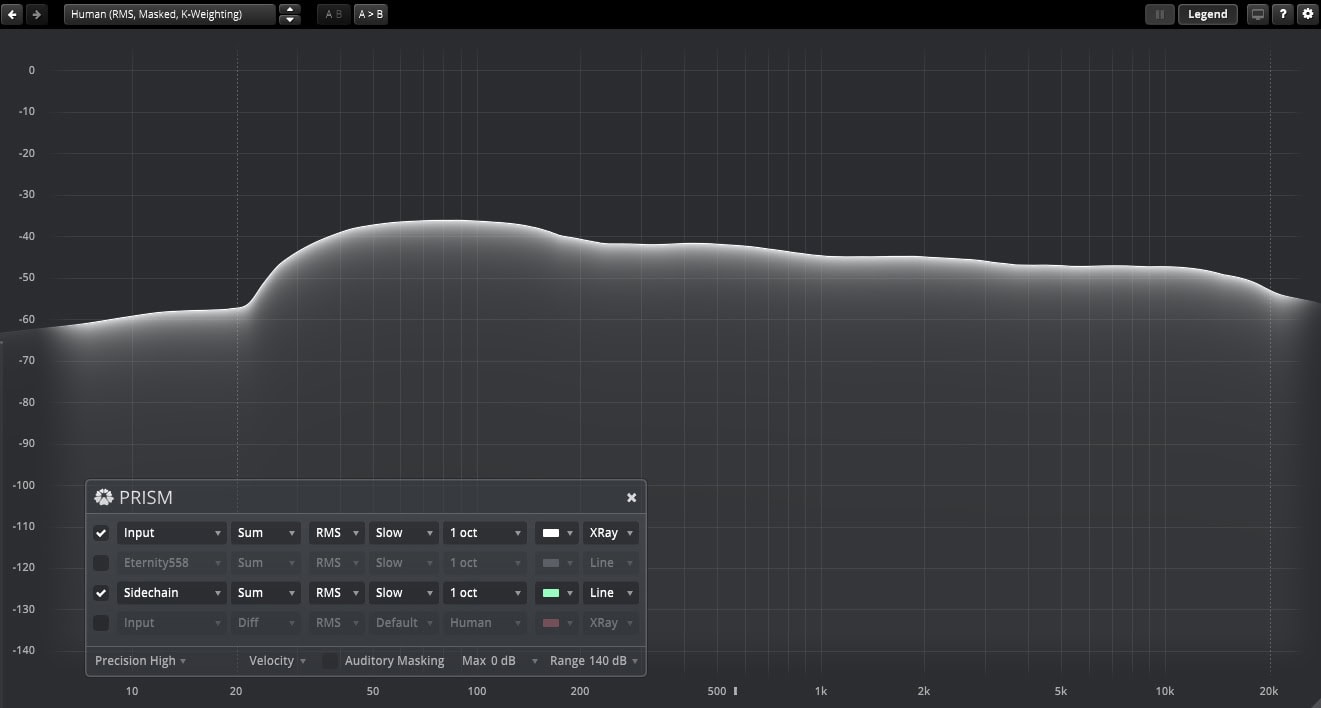This screenshot has height=708, width=1321.
Task: Open help via the question mark icon
Action: pyautogui.click(x=1282, y=14)
